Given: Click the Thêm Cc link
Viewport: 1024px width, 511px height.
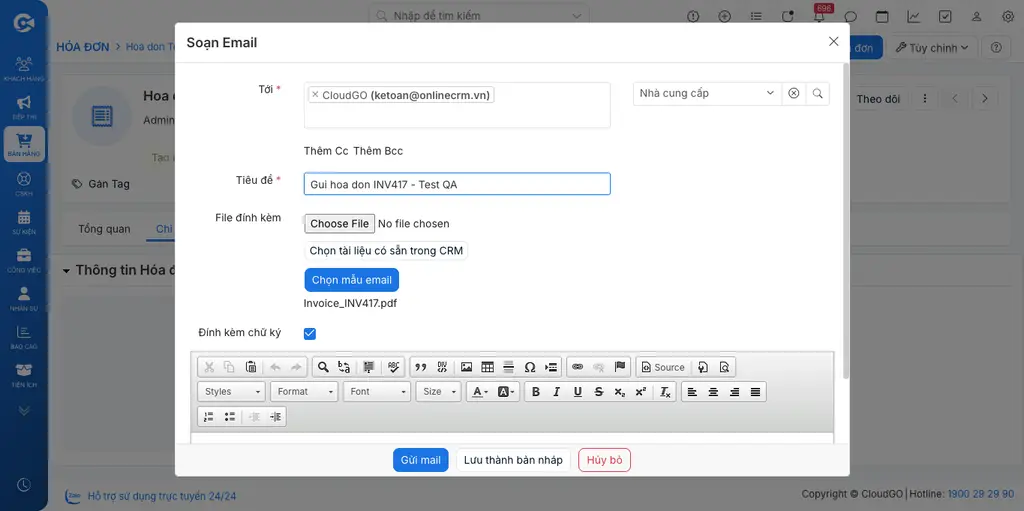Looking at the screenshot, I should [x=326, y=151].
